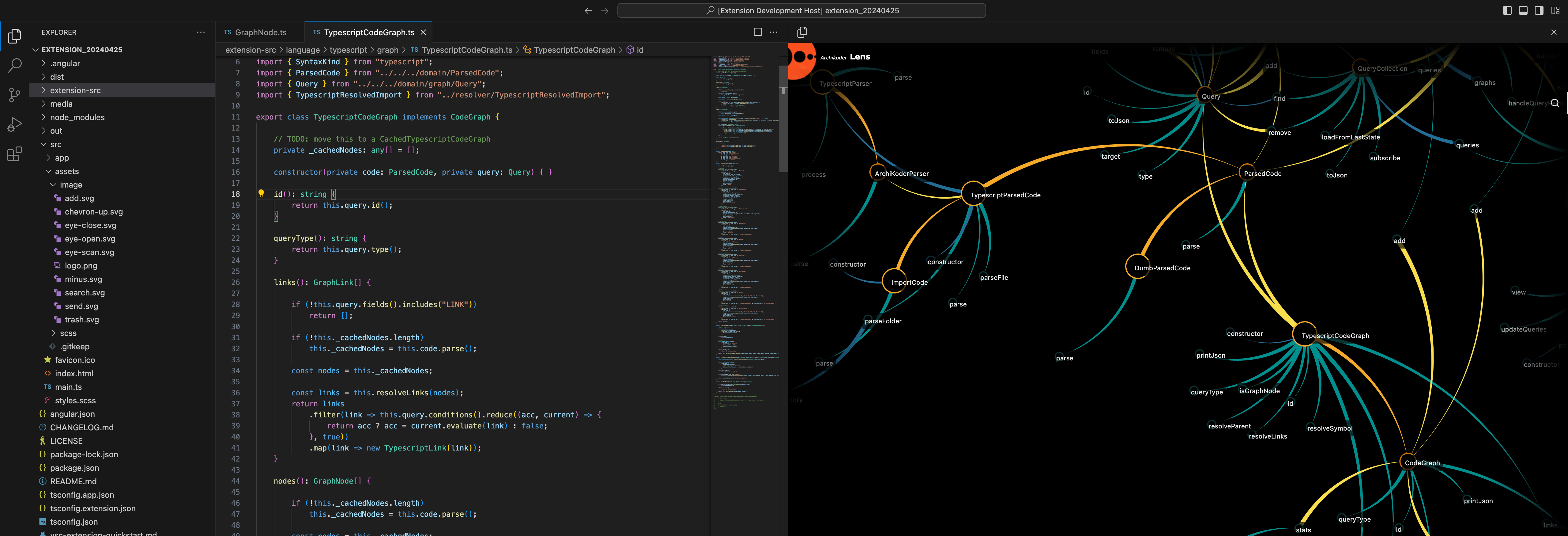Toggle the secondary side bar layout button
This screenshot has height=536, width=1568.
1539,10
